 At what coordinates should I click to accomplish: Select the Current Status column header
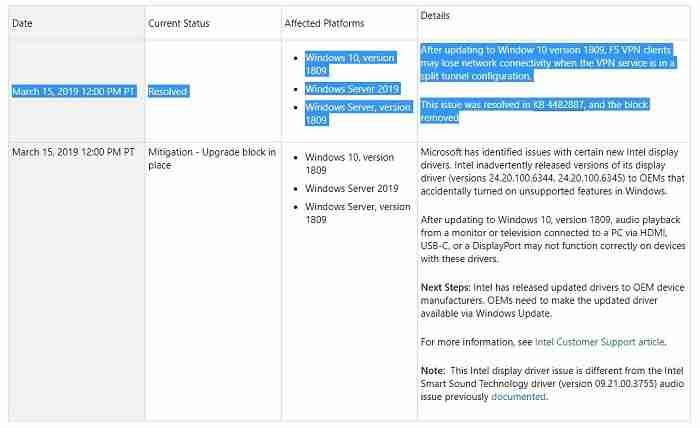[x=179, y=23]
